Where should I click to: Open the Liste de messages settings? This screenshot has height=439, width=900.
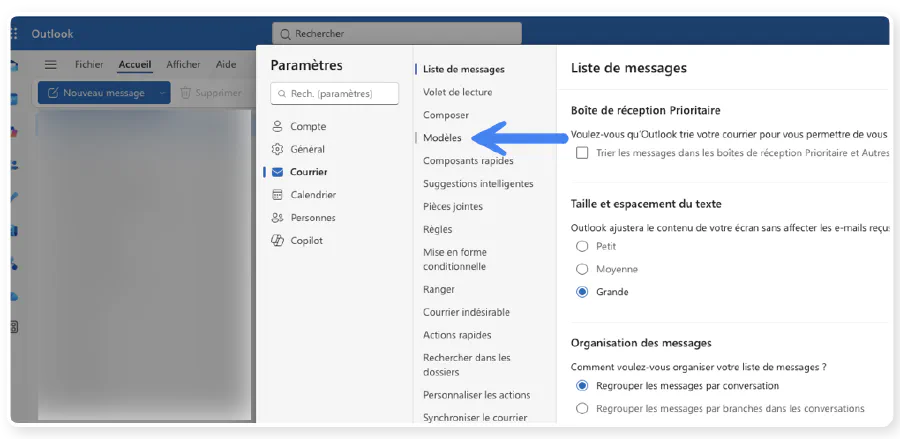coord(464,69)
